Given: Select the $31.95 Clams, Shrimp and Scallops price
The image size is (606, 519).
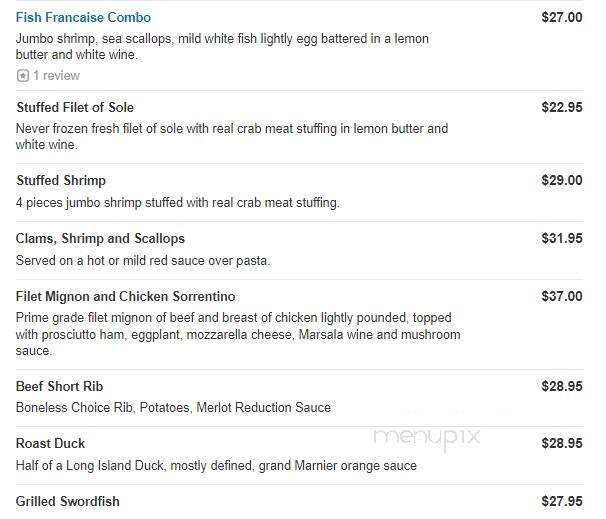Looking at the screenshot, I should click(x=561, y=238).
